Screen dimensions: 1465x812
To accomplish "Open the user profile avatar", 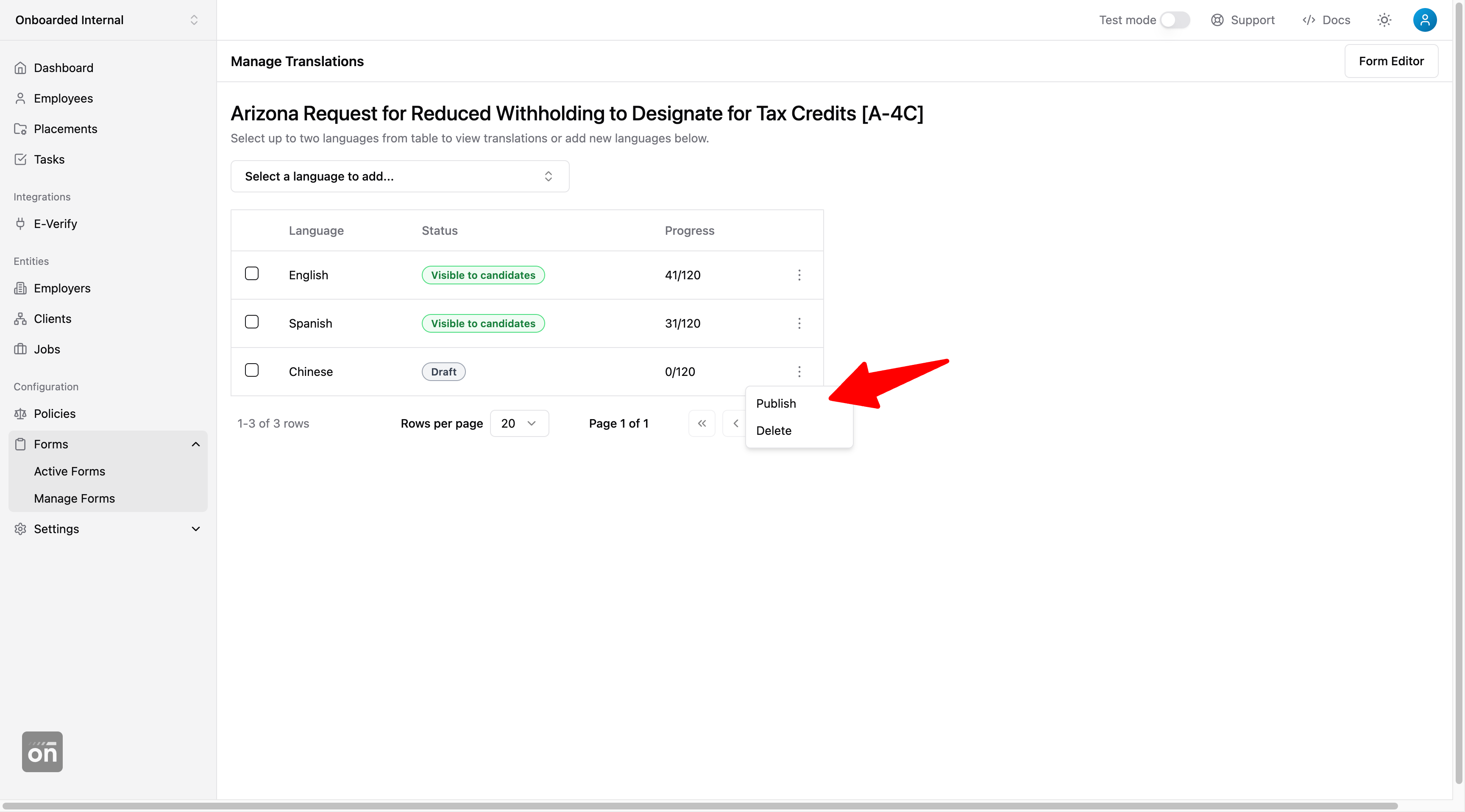I will pyautogui.click(x=1425, y=20).
